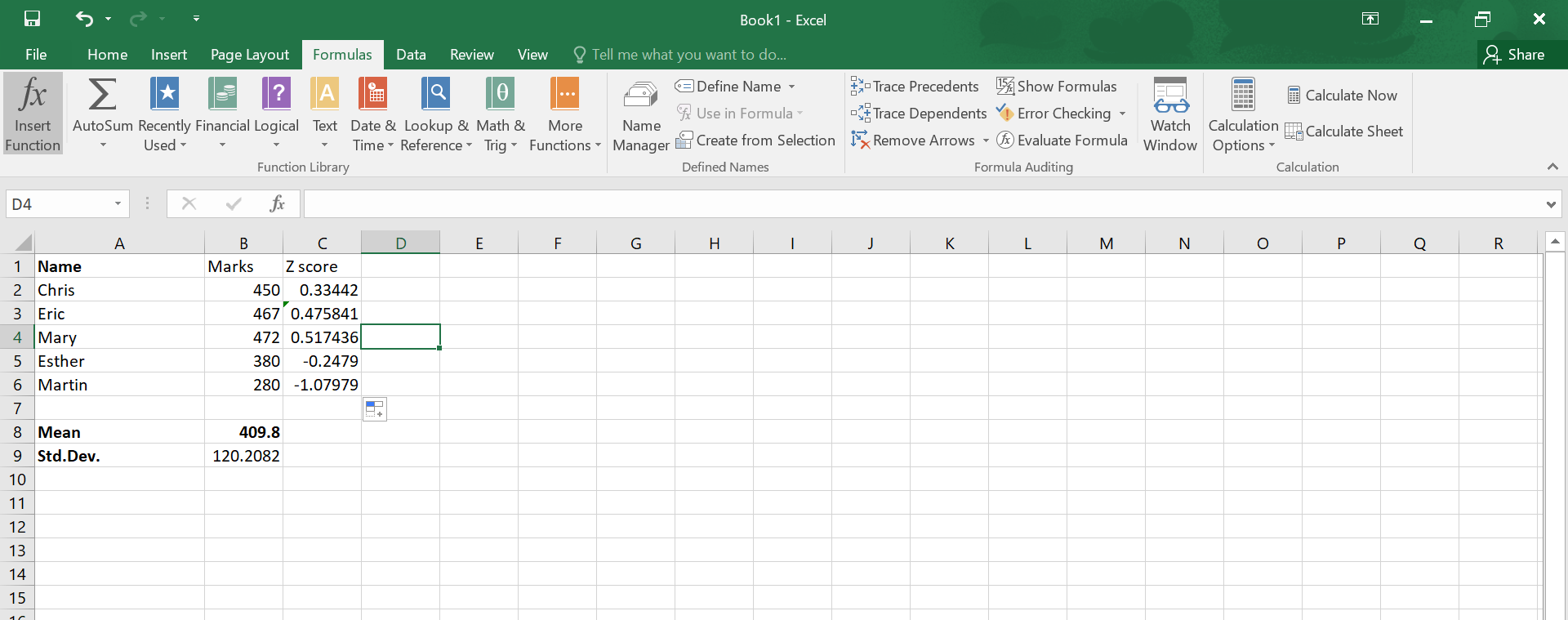
Task: Open the File tab
Action: click(x=36, y=55)
